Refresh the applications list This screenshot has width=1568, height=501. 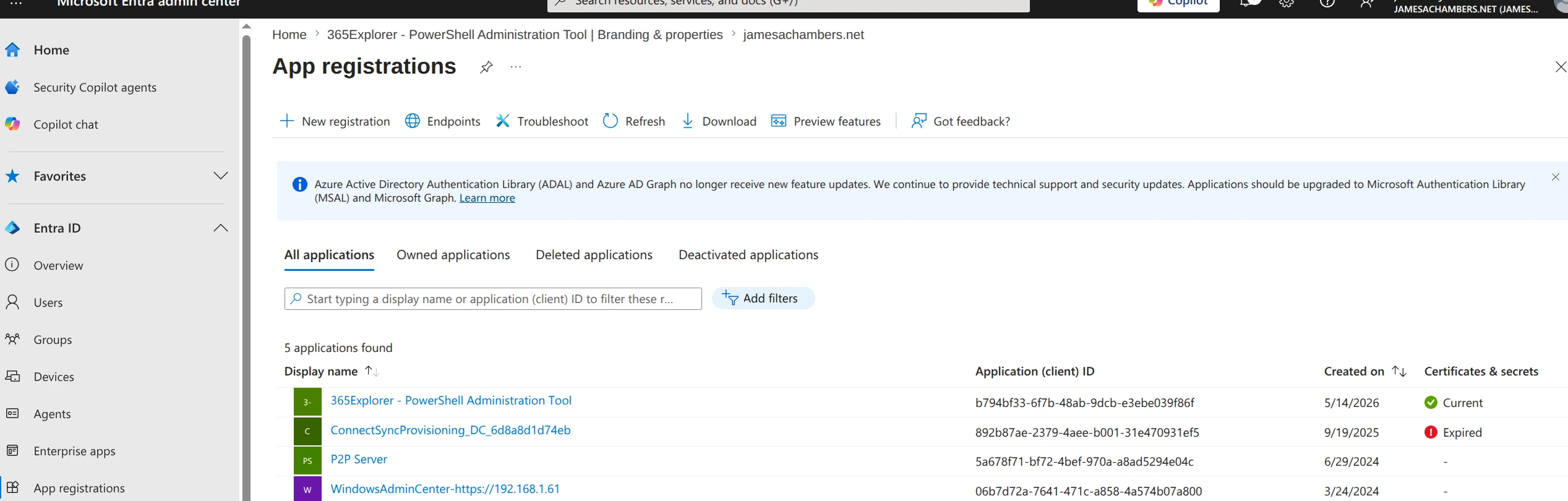634,121
